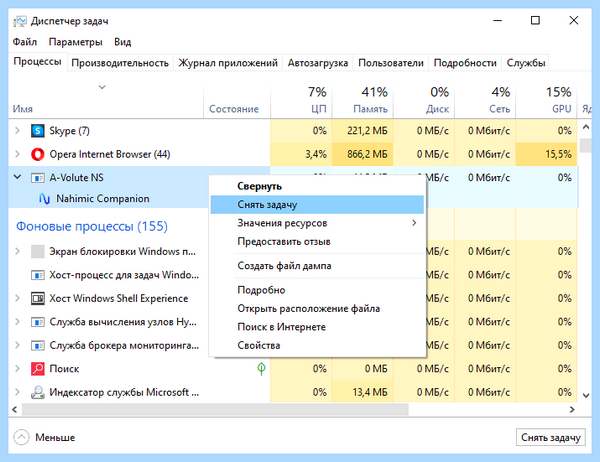Screen dimensions: 600x462
Task: Click the Меньше details link
Action: (55, 438)
